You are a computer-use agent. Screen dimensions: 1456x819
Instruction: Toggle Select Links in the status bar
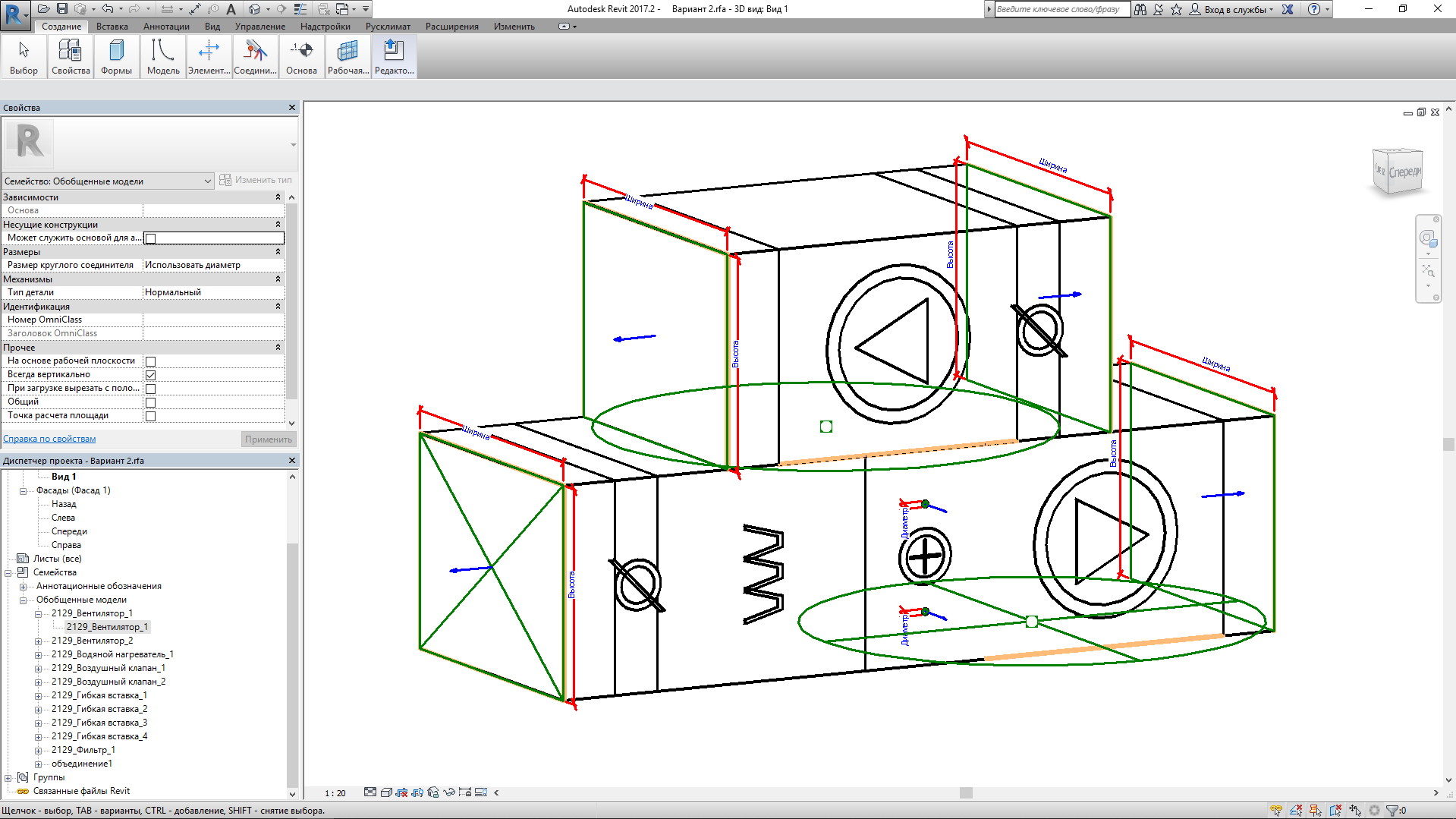point(1276,811)
